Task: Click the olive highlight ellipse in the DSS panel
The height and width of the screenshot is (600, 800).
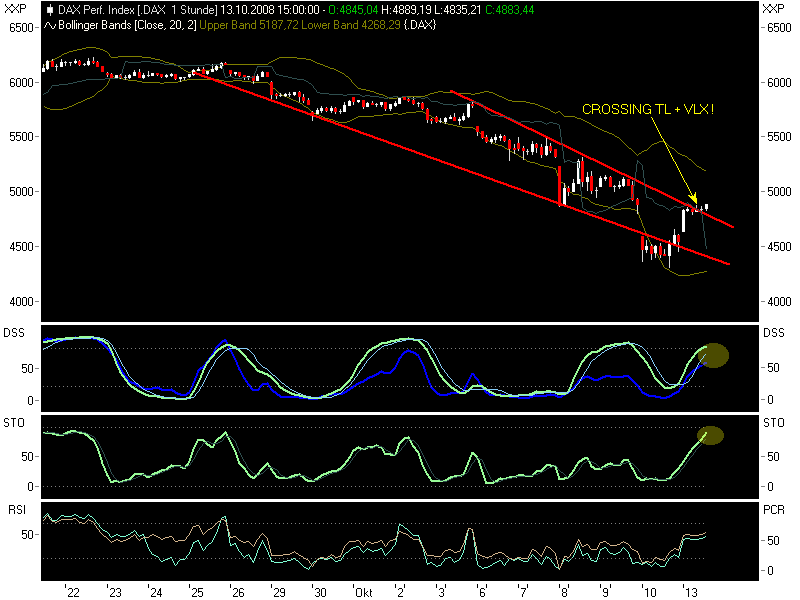Action: [x=712, y=354]
